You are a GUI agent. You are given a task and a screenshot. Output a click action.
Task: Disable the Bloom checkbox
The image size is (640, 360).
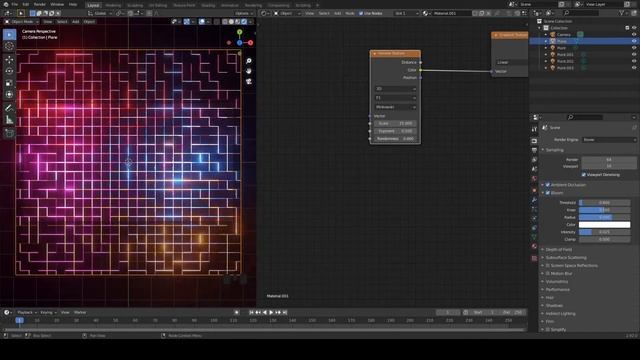pyautogui.click(x=548, y=193)
